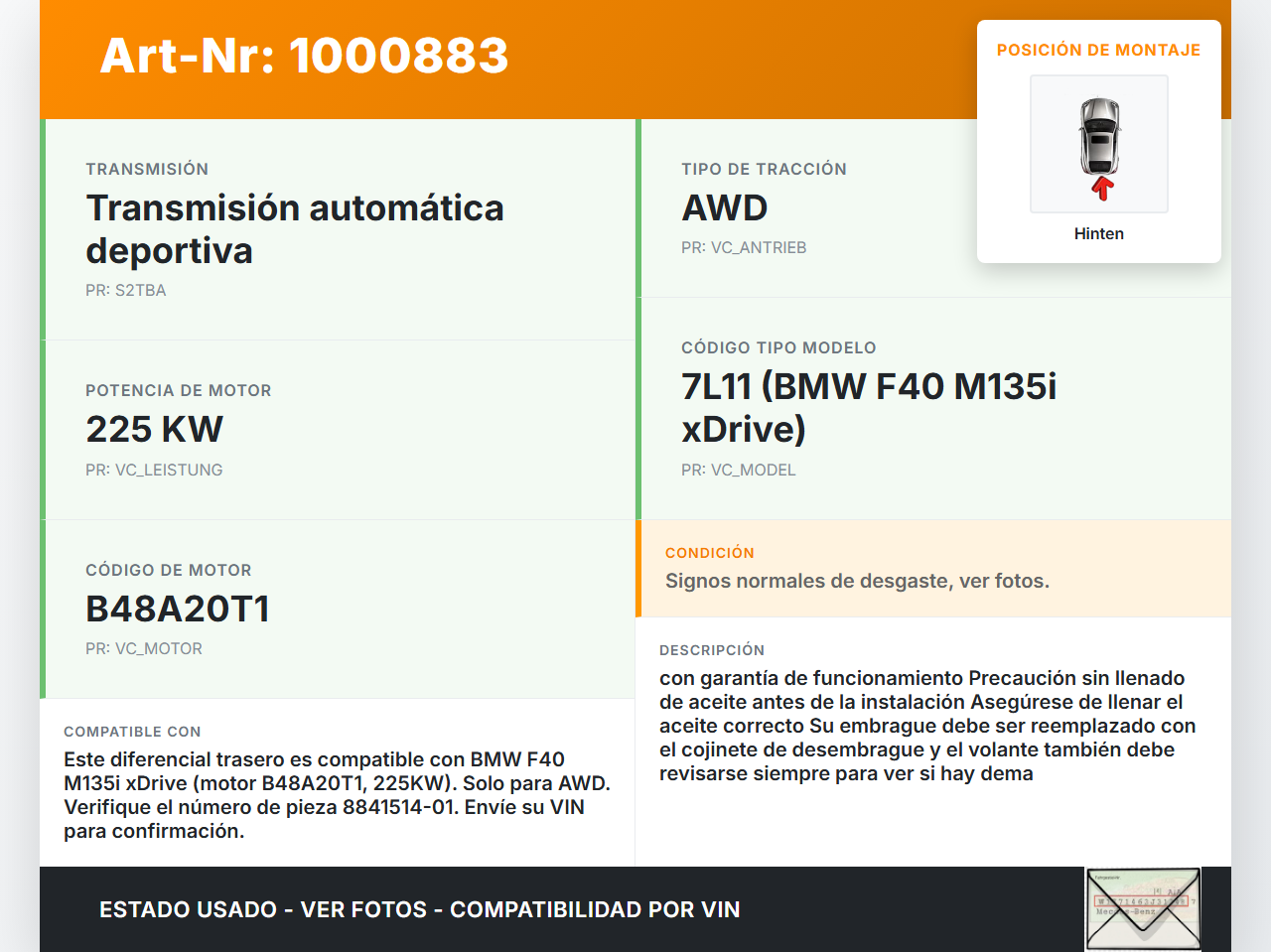Select the Hinten position label
Viewport: 1271px width, 952px height.
[x=1098, y=233]
